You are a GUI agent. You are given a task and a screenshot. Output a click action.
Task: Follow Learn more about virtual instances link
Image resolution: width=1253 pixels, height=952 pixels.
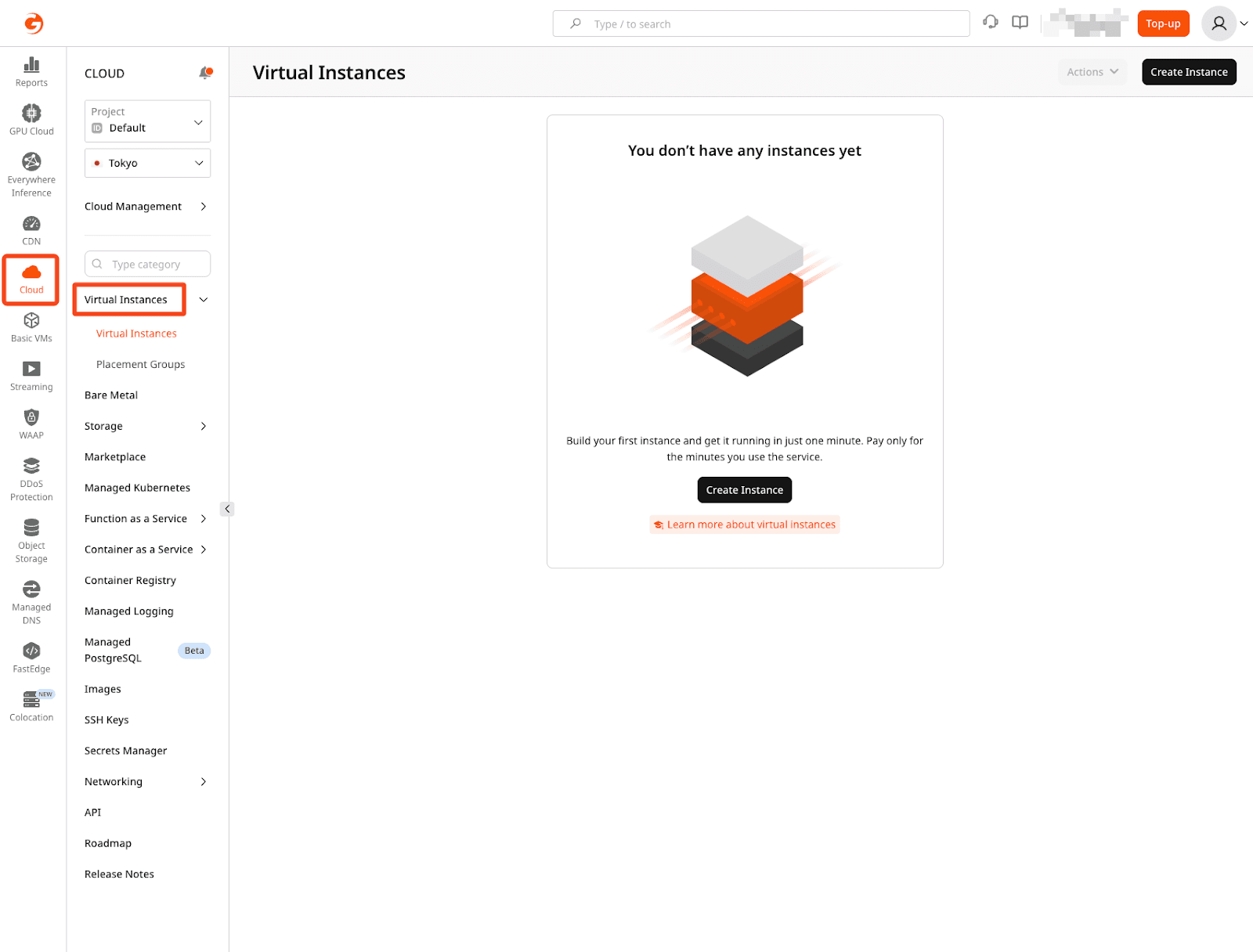pos(750,525)
